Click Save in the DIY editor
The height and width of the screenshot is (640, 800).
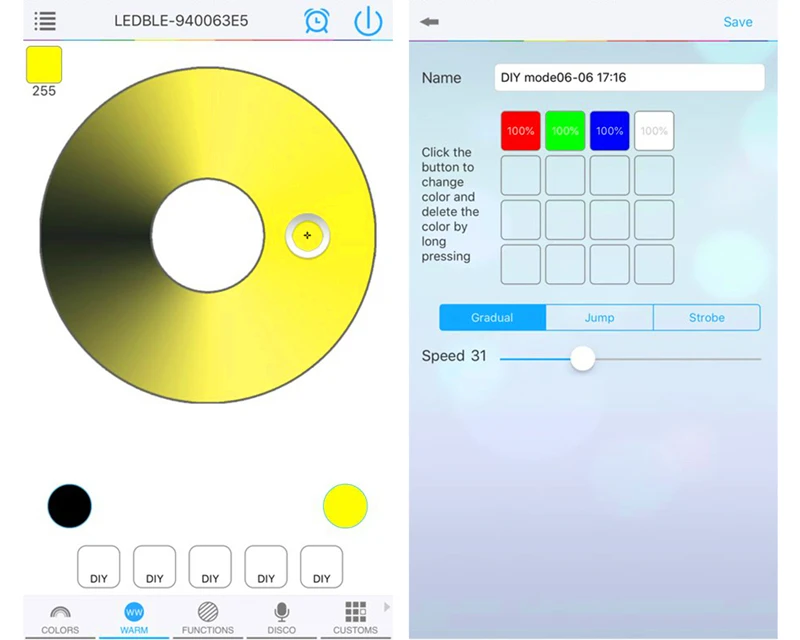[x=738, y=22]
